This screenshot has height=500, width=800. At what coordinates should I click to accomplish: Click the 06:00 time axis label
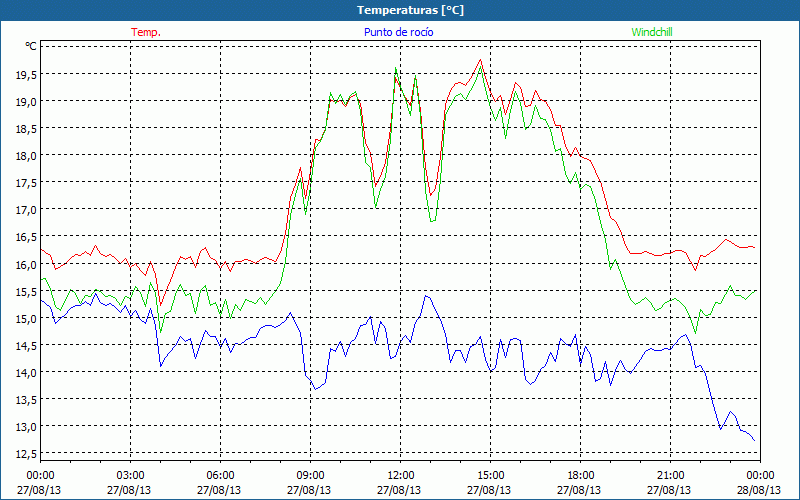[x=220, y=475]
